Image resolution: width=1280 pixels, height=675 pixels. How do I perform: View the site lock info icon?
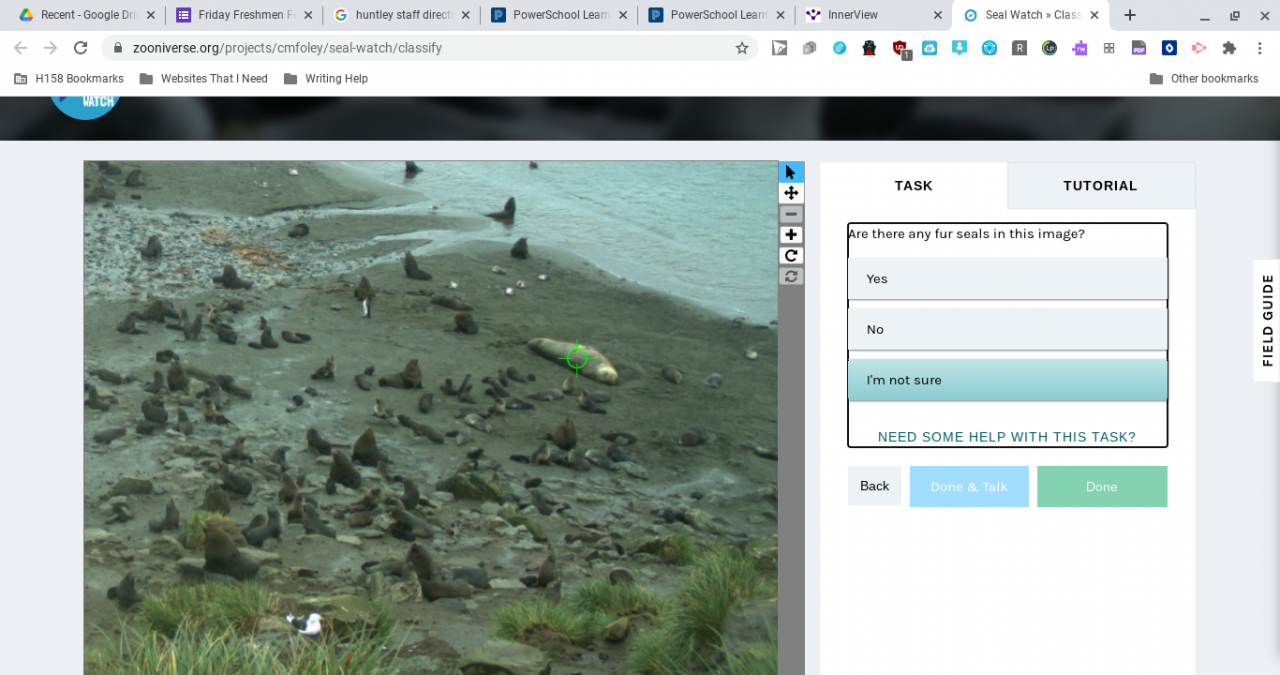pos(118,48)
